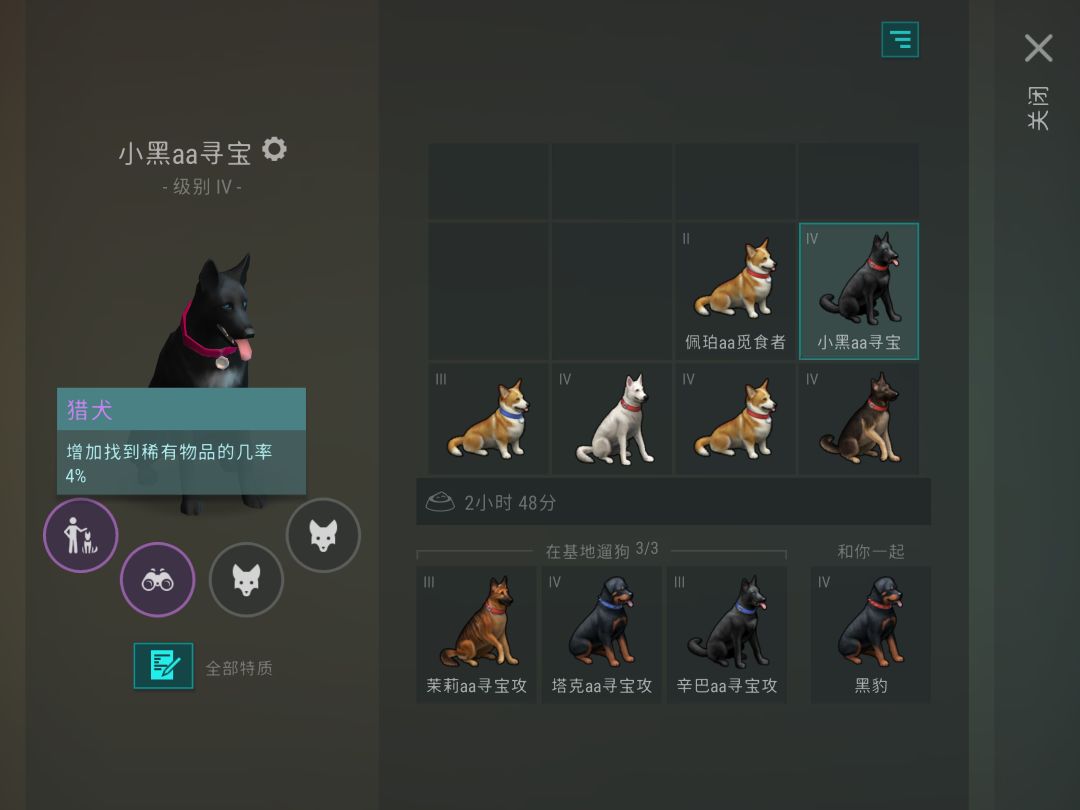Pick the level III corgi with blue collar

pyautogui.click(x=488, y=419)
